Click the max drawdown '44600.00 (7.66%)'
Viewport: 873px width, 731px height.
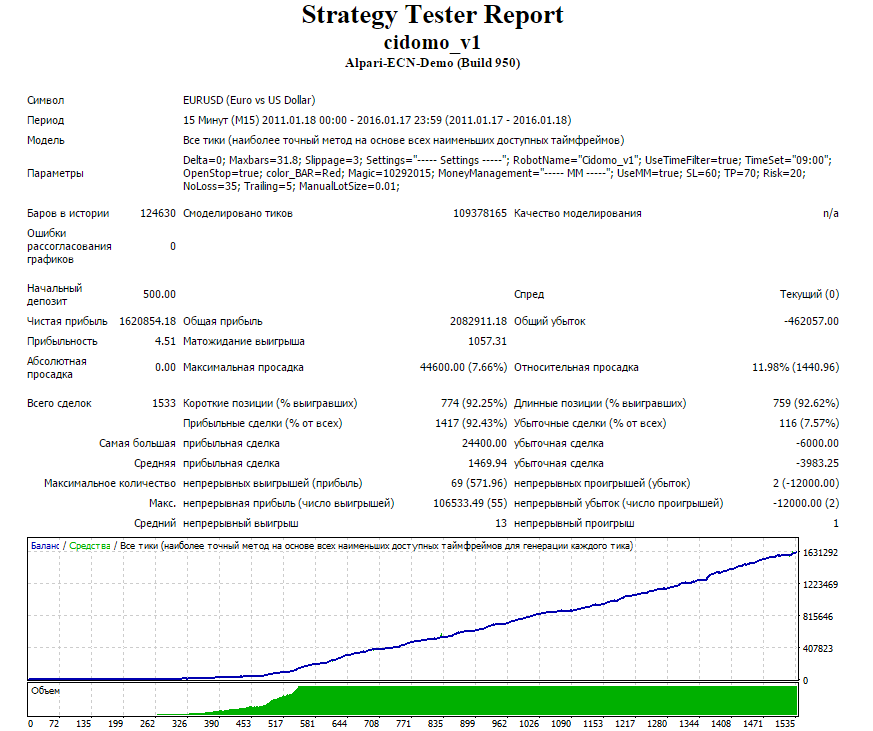(x=463, y=367)
